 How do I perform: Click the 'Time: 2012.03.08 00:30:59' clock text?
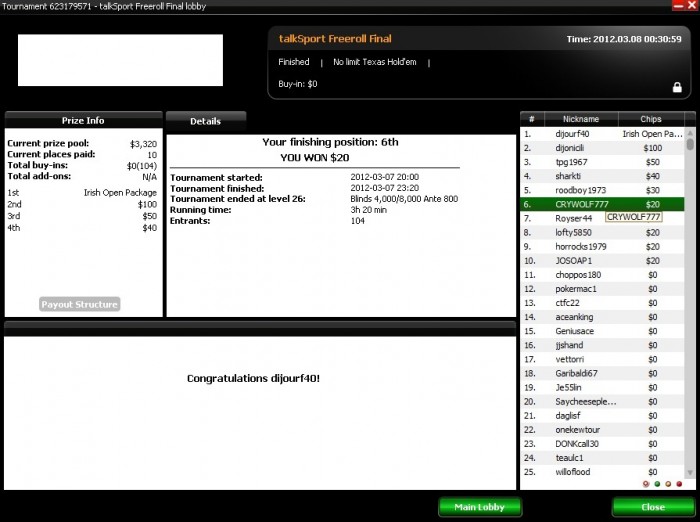tap(624, 39)
